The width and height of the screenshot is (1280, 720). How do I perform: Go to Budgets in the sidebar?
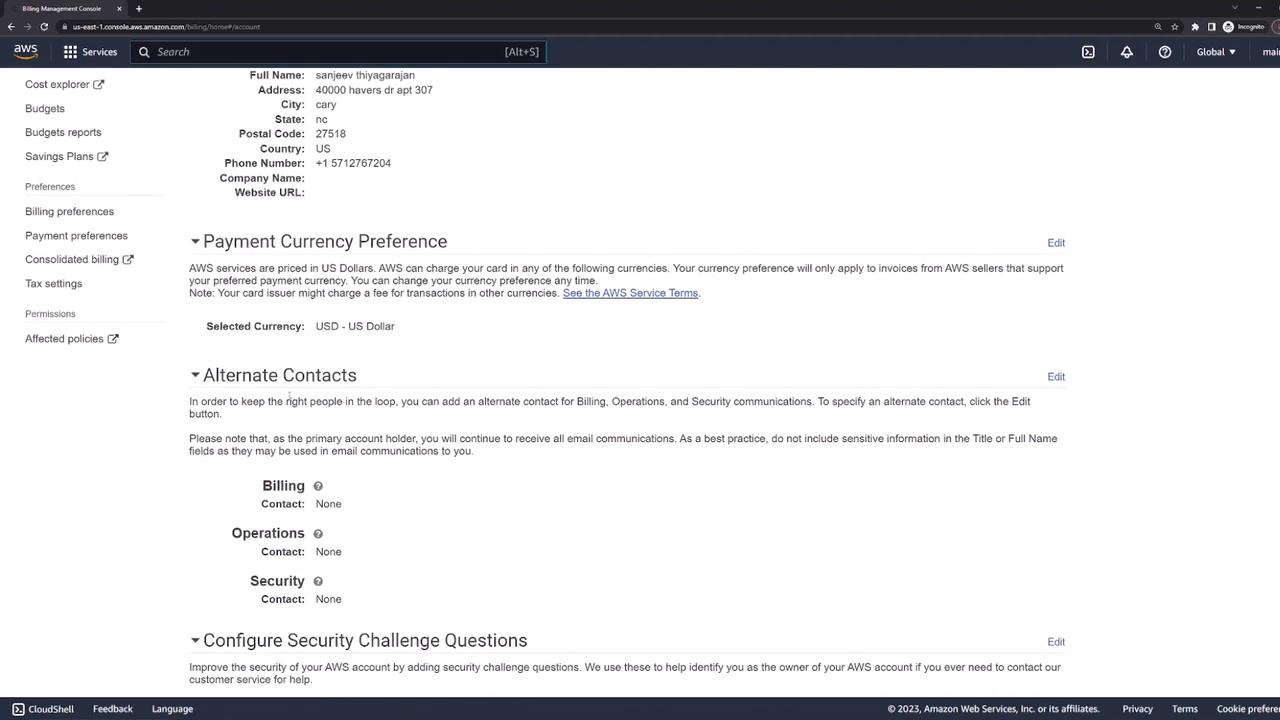45,109
